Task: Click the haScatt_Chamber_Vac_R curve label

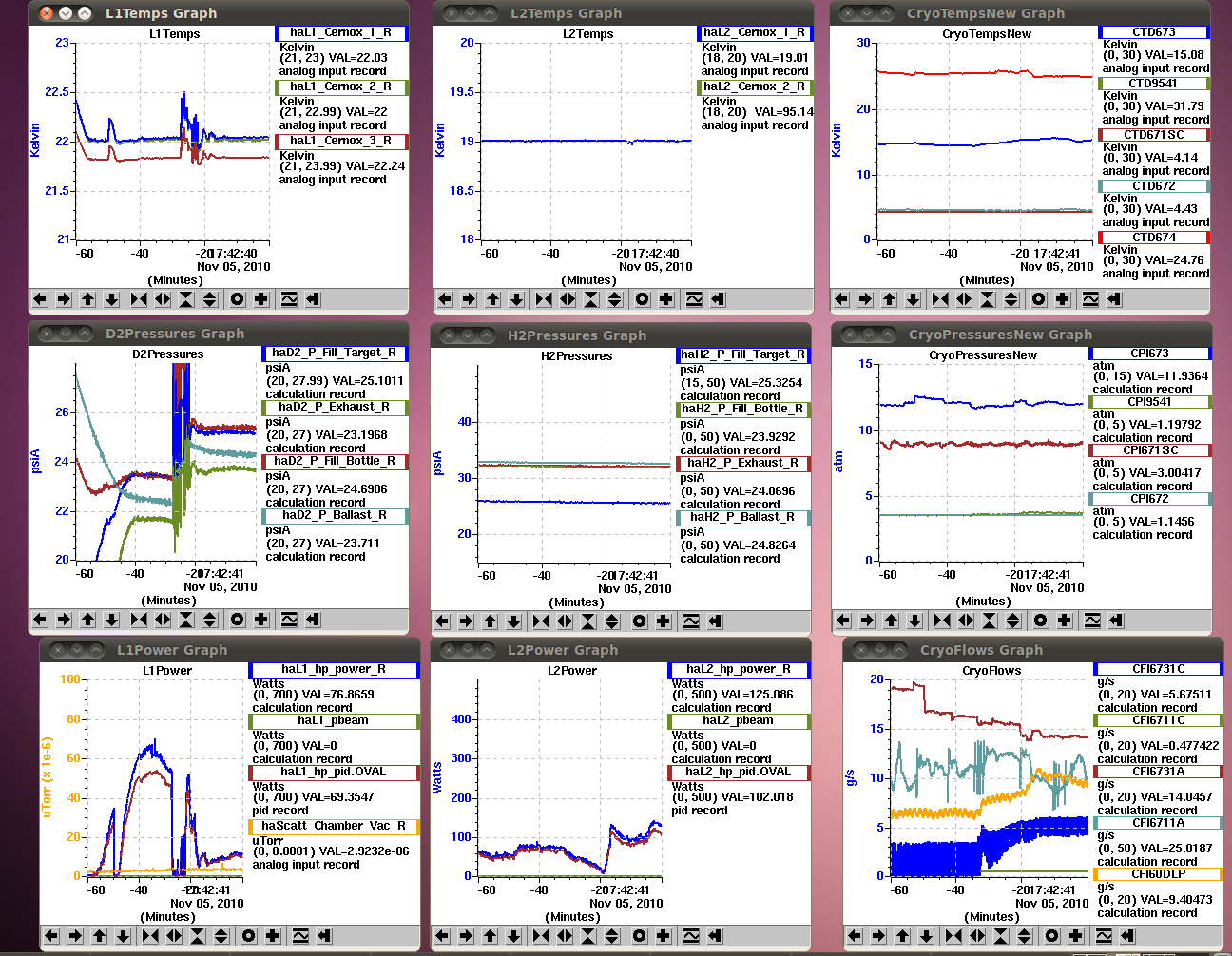Action: click(x=334, y=826)
